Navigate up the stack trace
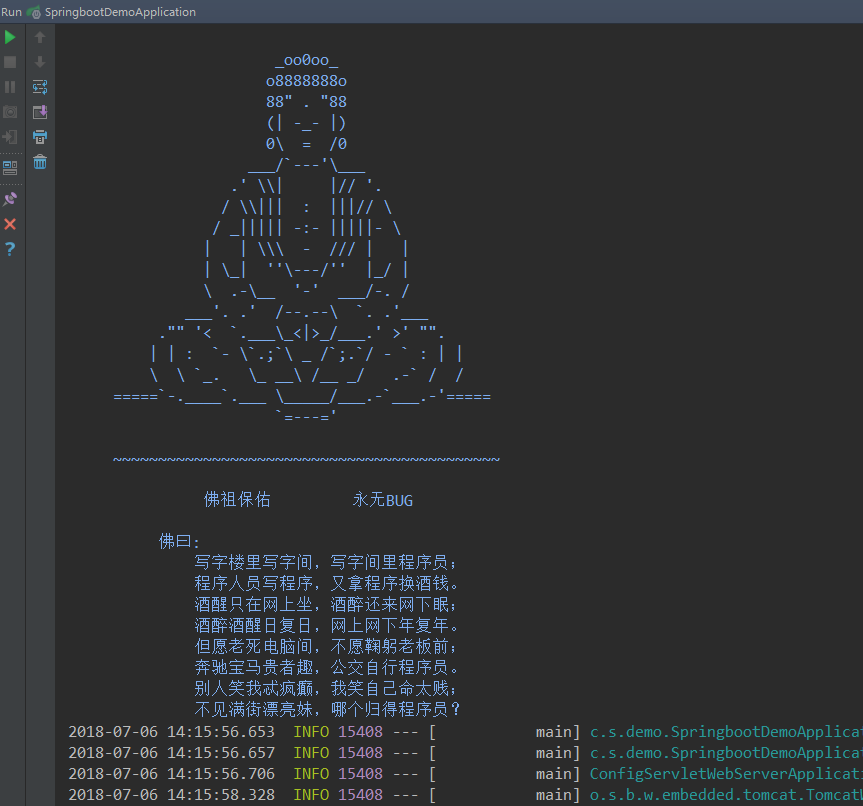Screen dimensions: 863x806 click(38, 37)
